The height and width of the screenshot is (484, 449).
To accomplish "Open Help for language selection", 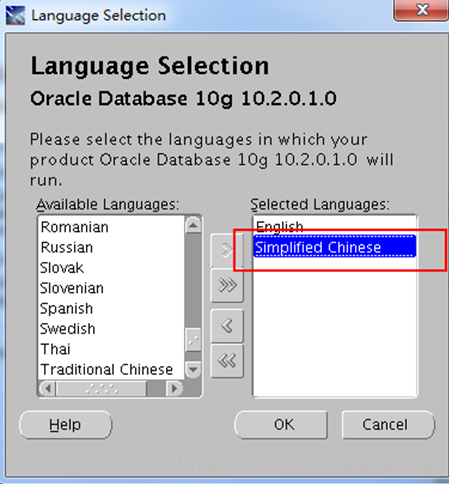I will point(66,425).
